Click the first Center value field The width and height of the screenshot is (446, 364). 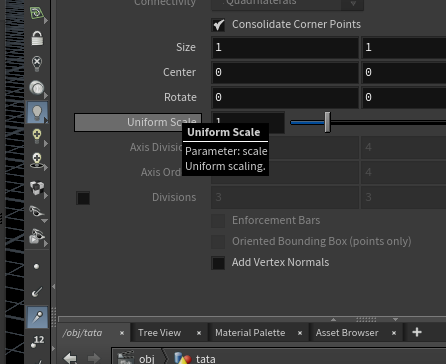pos(285,72)
